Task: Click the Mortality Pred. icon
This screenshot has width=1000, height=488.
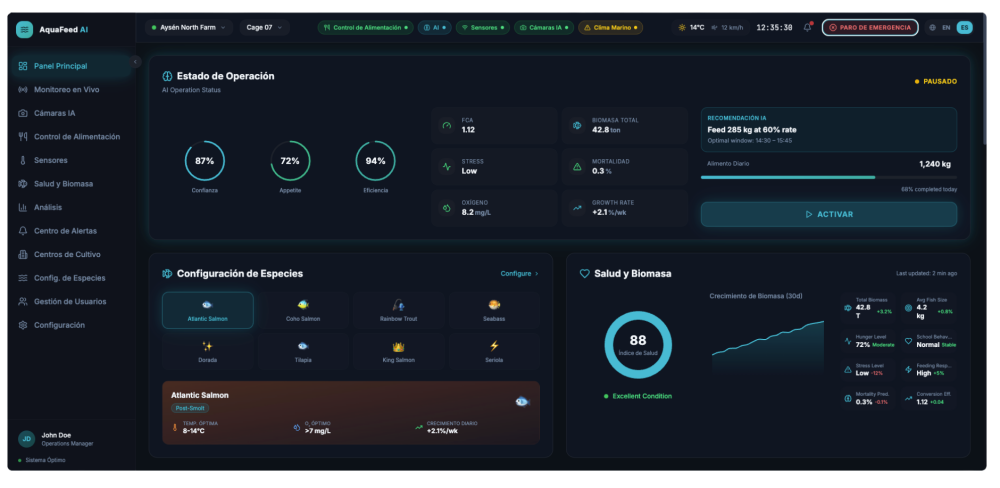Action: pos(848,398)
